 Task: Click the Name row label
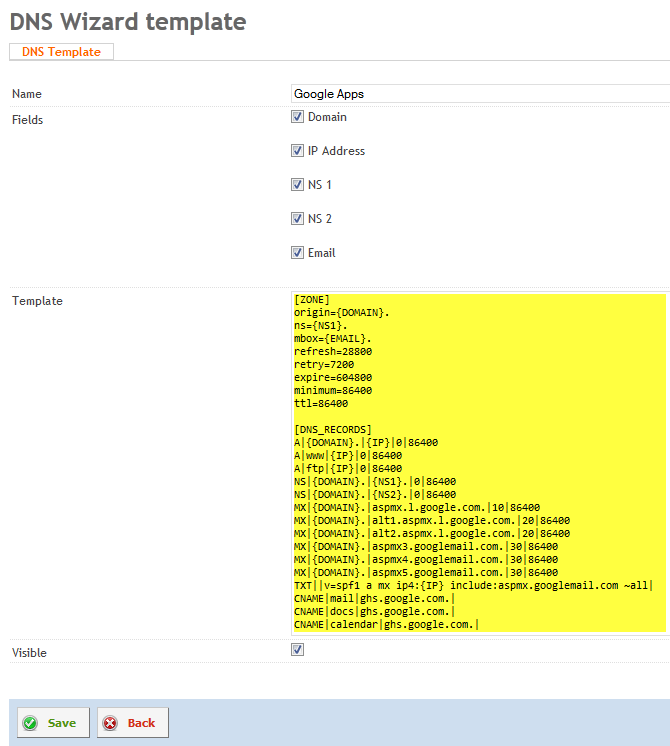click(27, 94)
